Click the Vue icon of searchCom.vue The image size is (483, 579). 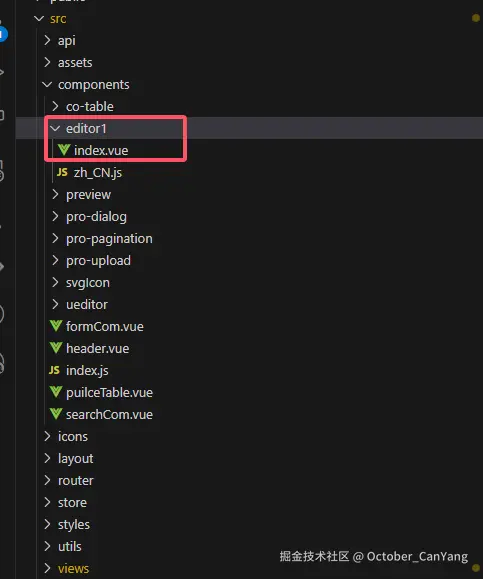point(56,414)
